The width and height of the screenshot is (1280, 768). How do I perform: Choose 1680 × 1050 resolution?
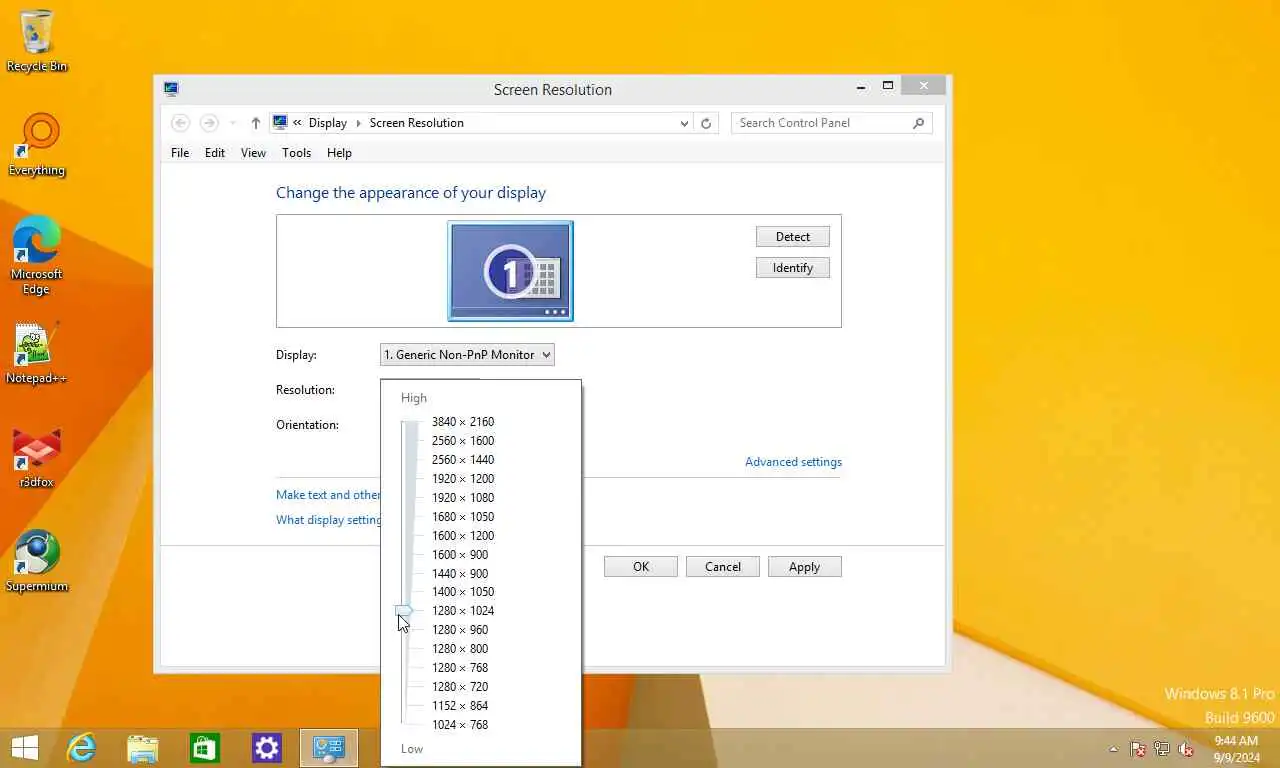463,517
